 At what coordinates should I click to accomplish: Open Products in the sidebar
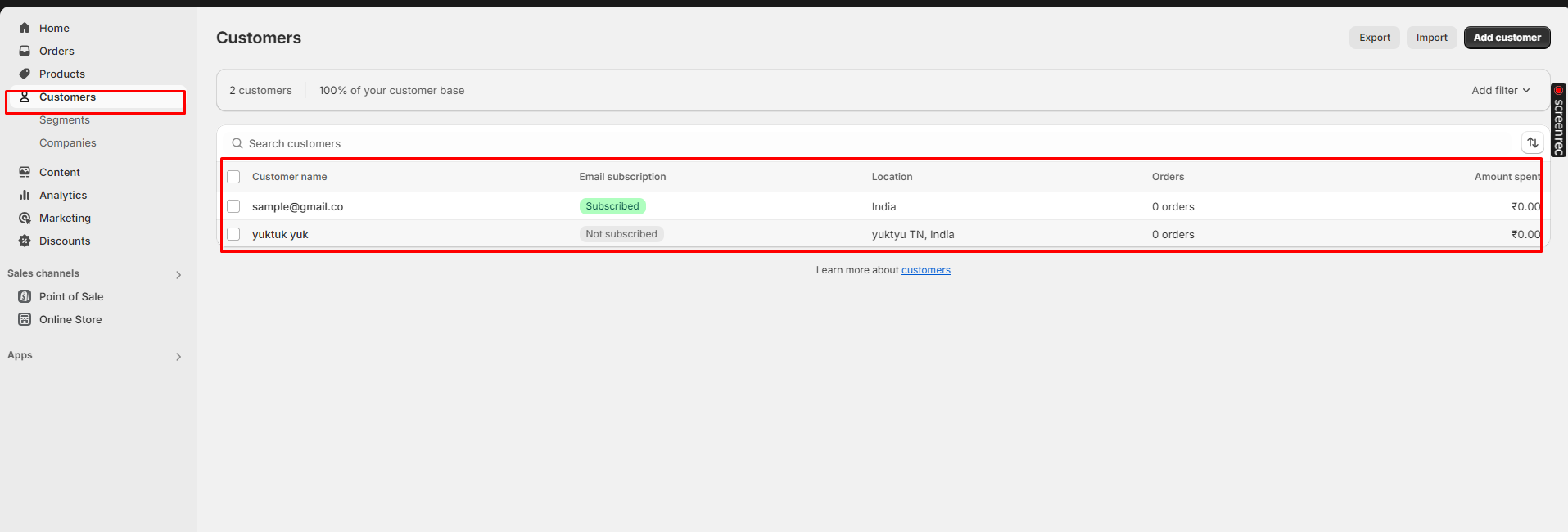[62, 74]
